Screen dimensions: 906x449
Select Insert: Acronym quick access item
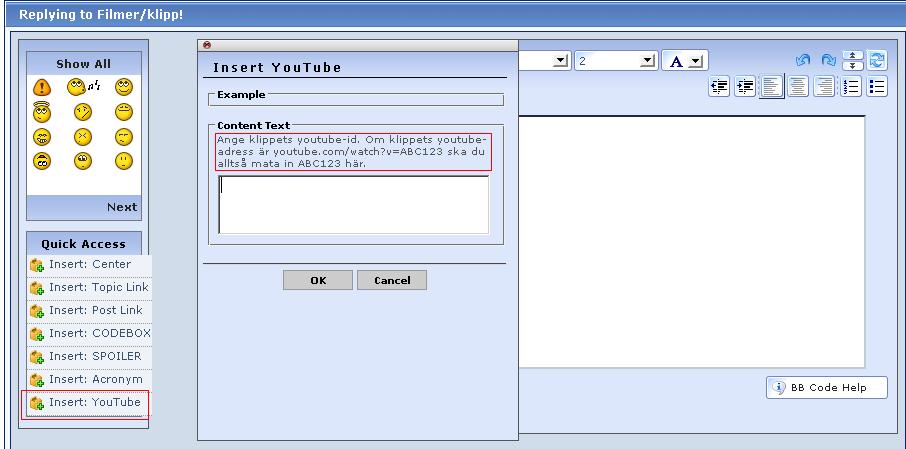point(90,379)
